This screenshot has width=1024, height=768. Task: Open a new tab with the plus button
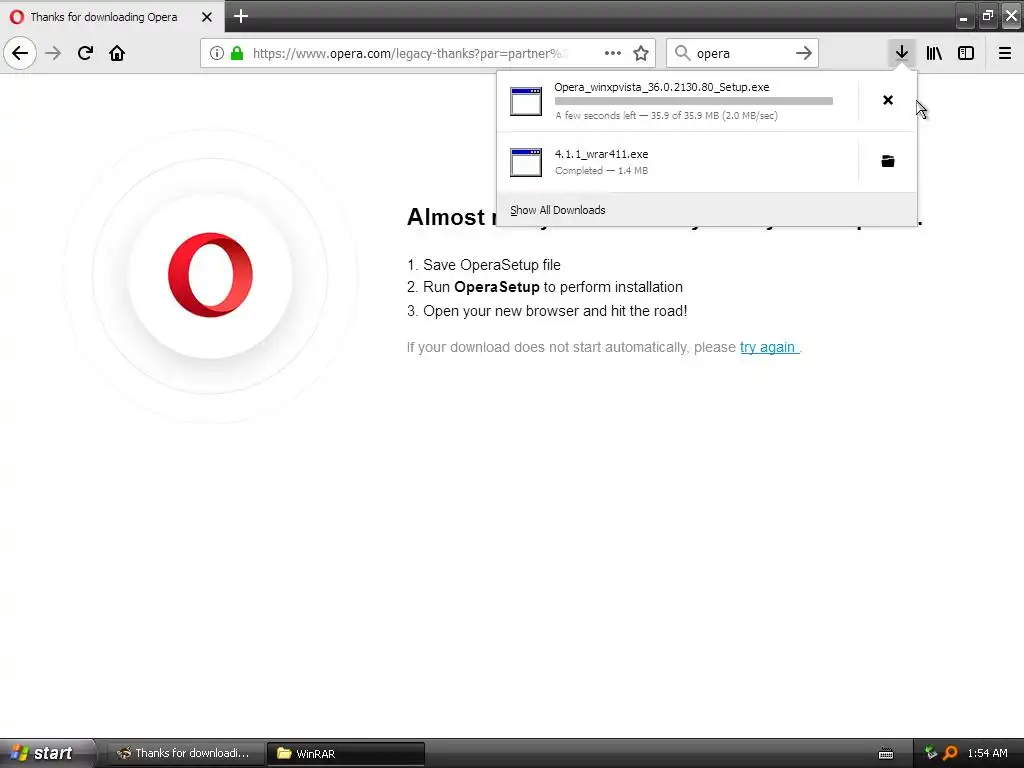(x=241, y=16)
